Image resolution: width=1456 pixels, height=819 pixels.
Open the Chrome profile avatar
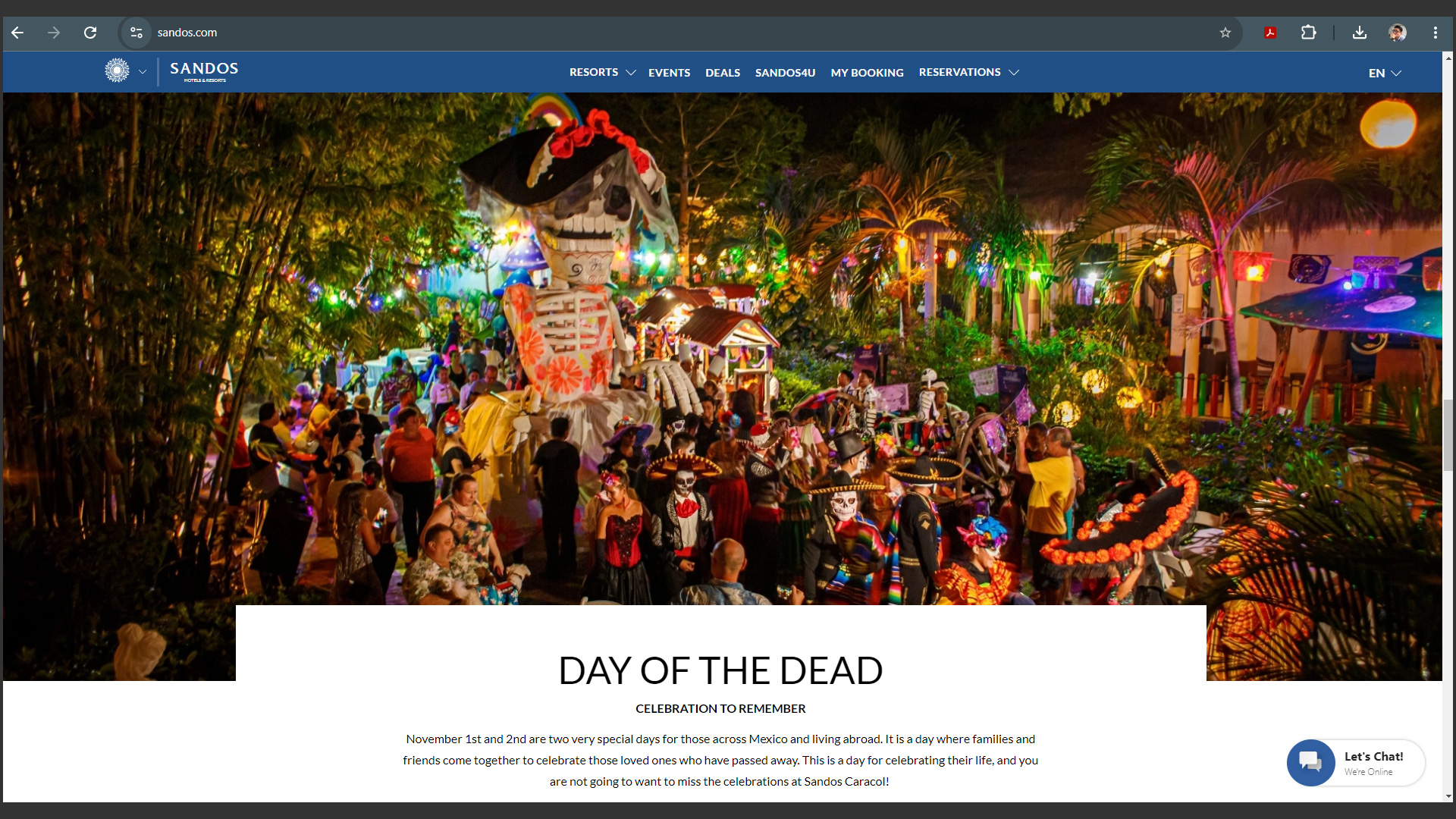point(1397,33)
